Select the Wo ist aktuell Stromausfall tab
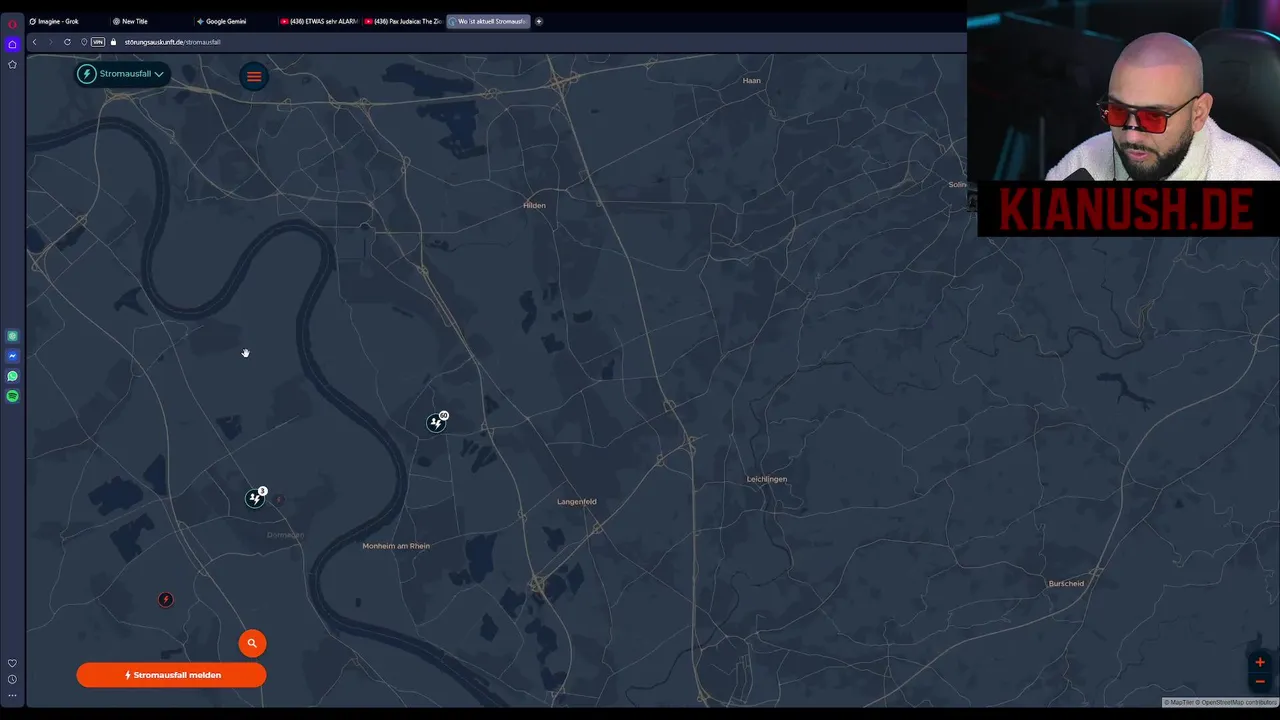Image resolution: width=1280 pixels, height=720 pixels. tap(488, 21)
